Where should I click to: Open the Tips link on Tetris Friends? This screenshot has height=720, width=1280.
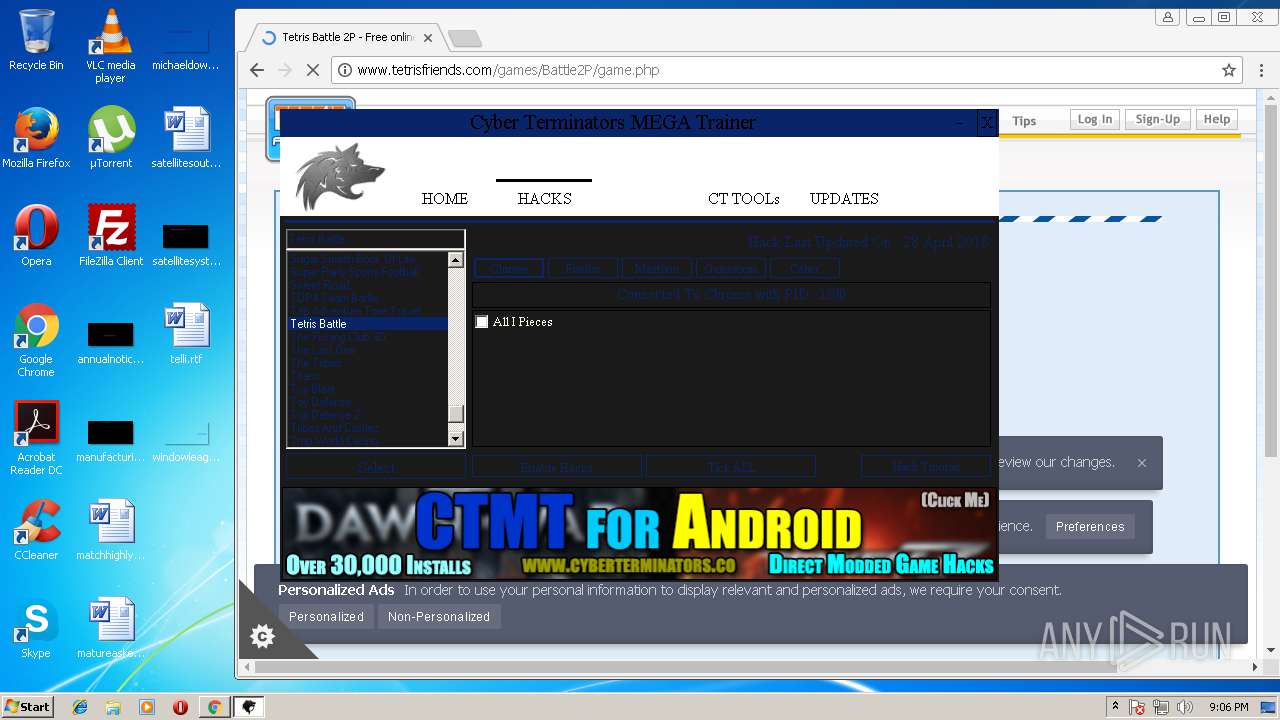(1024, 121)
